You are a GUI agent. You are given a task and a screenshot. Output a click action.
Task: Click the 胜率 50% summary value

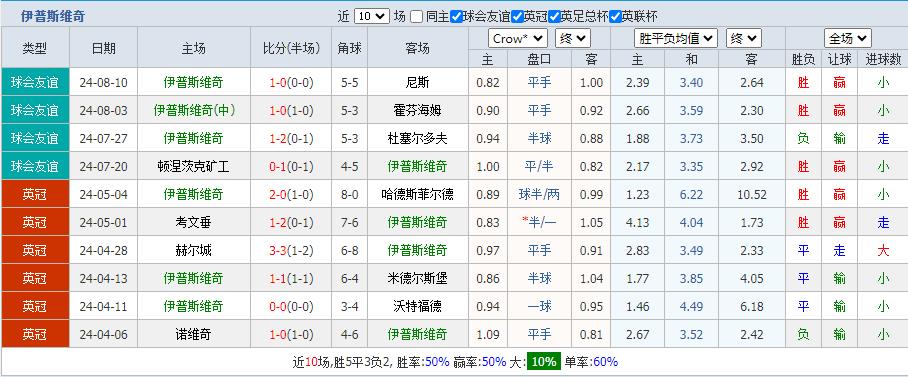pyautogui.click(x=437, y=362)
